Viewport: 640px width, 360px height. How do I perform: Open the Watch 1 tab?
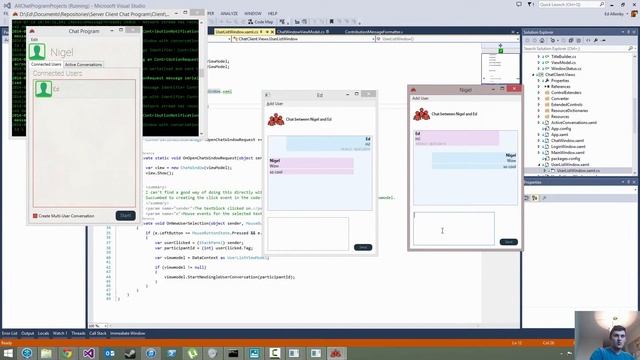pyautogui.click(x=60, y=333)
